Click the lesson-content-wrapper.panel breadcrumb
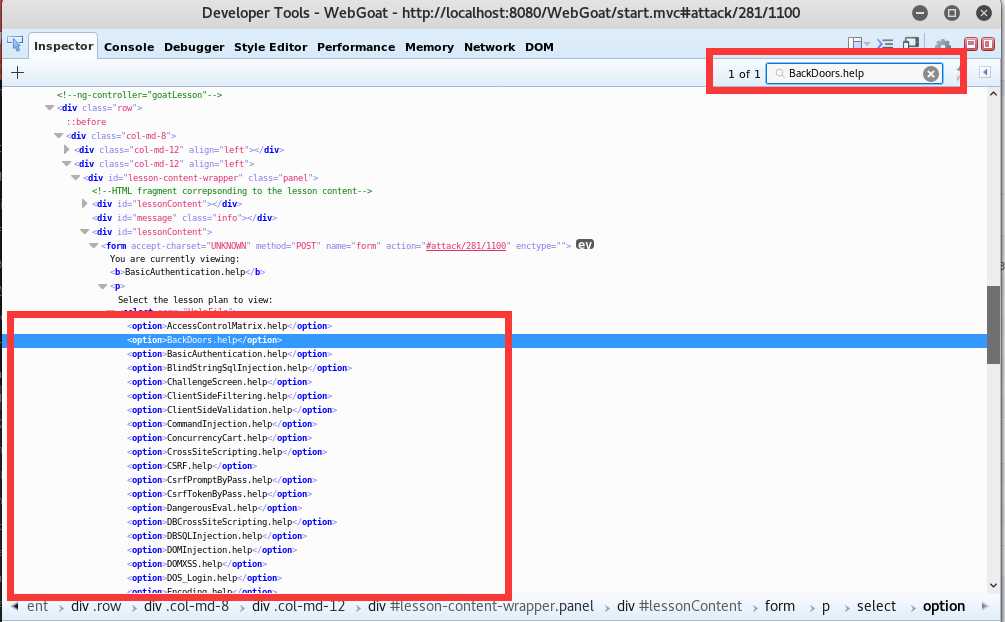 [481, 606]
